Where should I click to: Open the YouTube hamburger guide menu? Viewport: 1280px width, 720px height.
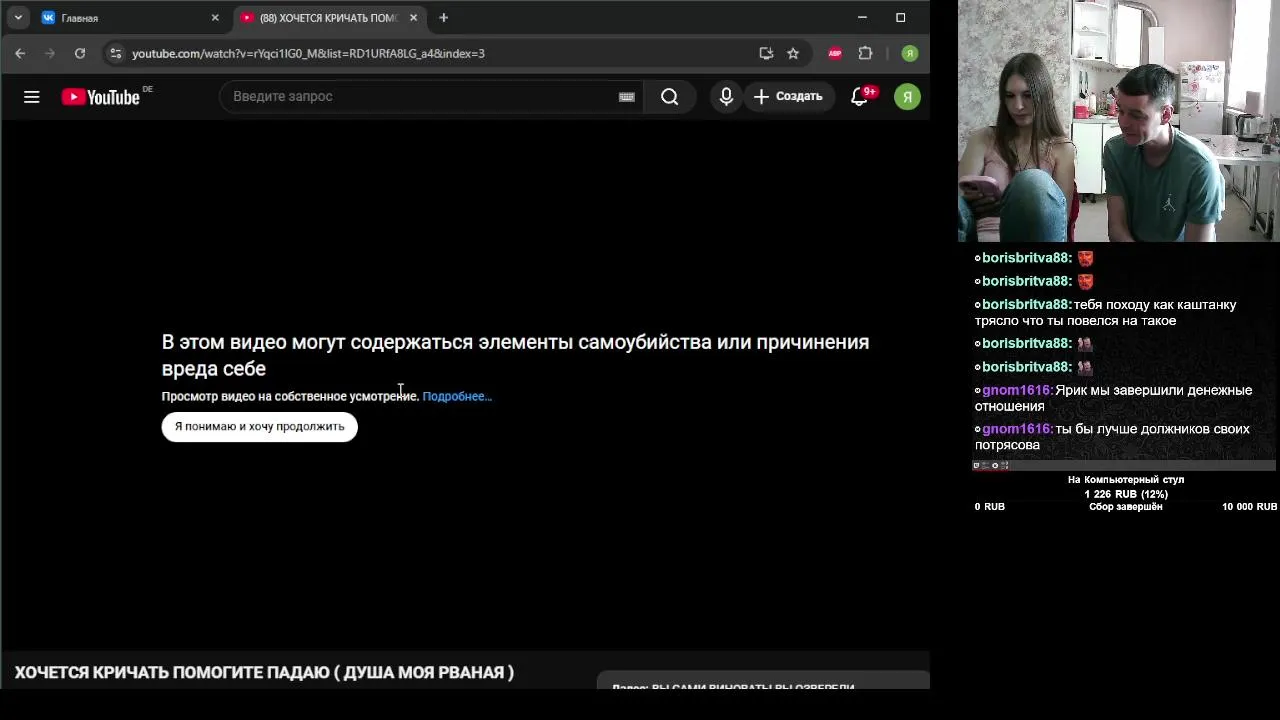click(x=32, y=97)
